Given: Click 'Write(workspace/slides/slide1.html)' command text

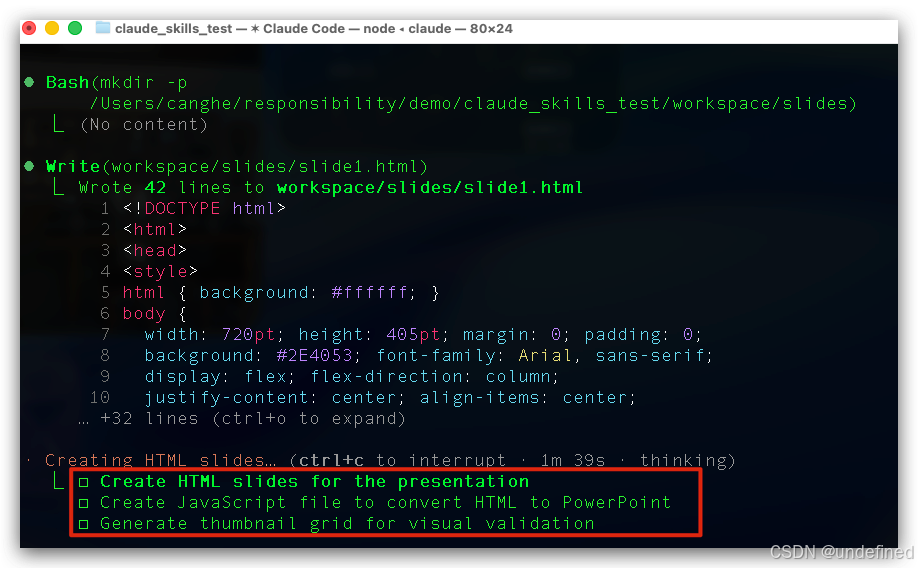Looking at the screenshot, I should (237, 167).
